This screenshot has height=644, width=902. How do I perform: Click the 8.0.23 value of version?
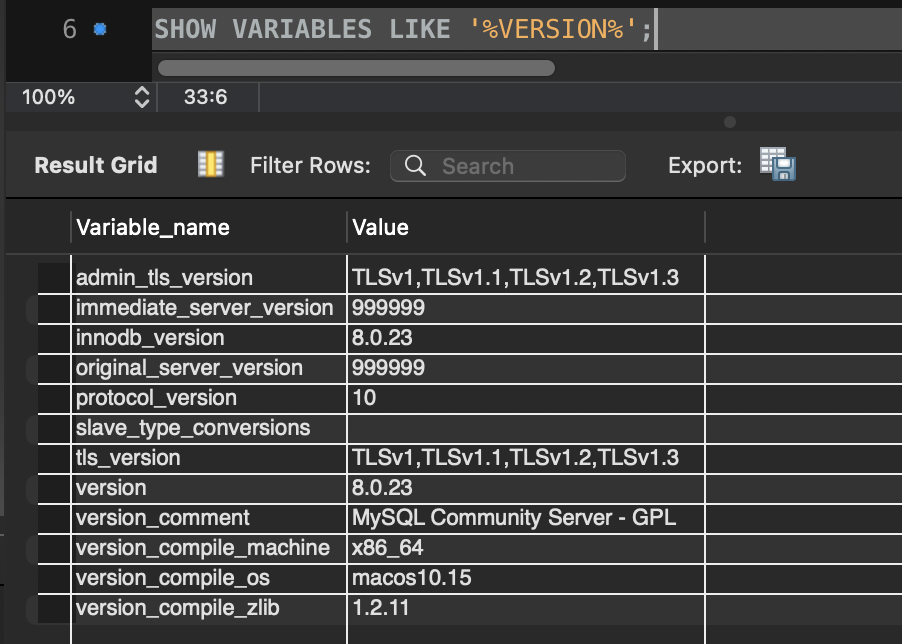526,488
